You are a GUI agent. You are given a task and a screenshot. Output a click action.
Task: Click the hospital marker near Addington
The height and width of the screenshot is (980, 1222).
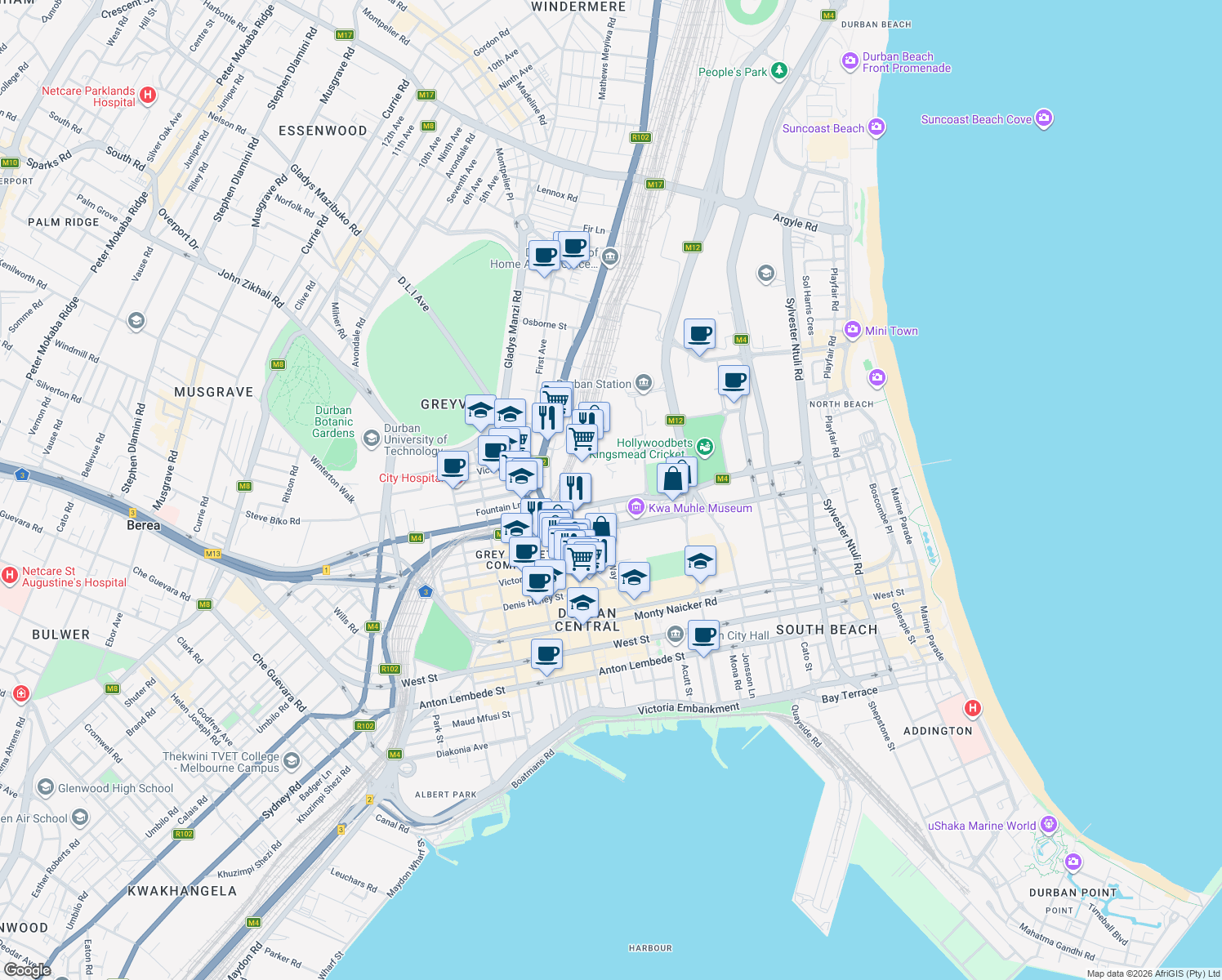coord(972,708)
